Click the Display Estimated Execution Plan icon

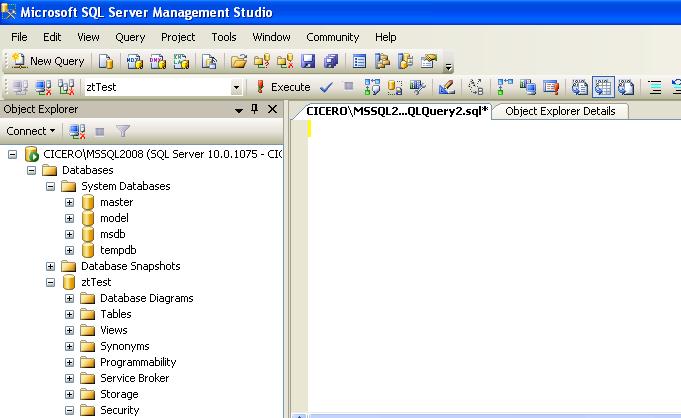pyautogui.click(x=372, y=87)
